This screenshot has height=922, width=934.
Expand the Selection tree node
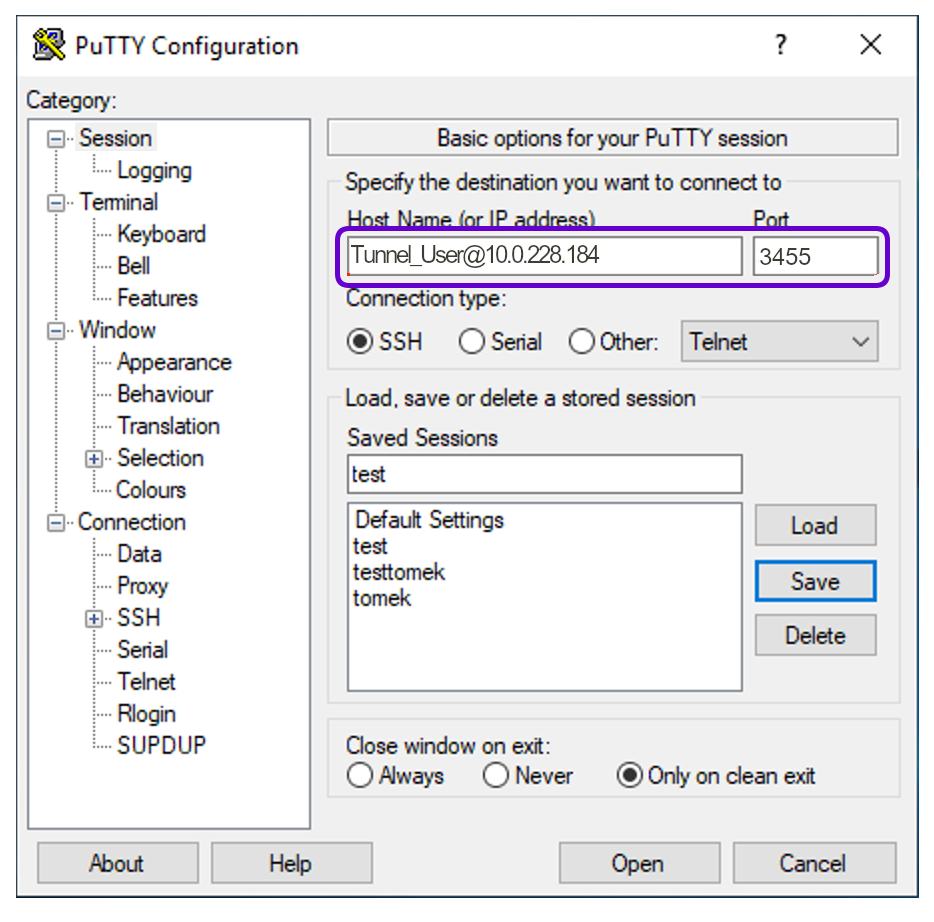point(95,459)
